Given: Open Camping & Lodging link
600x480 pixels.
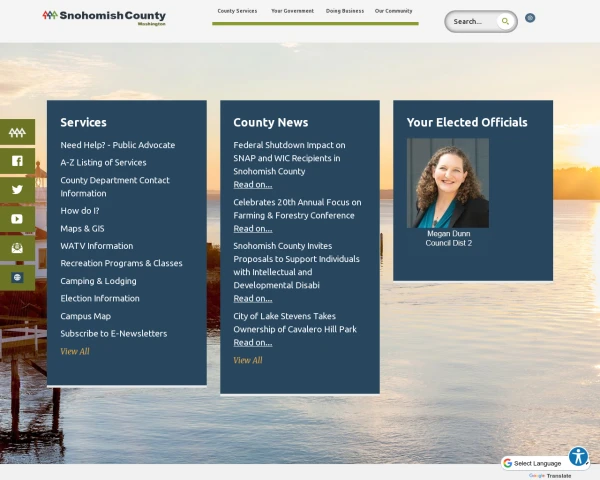Looking at the screenshot, I should (98, 281).
